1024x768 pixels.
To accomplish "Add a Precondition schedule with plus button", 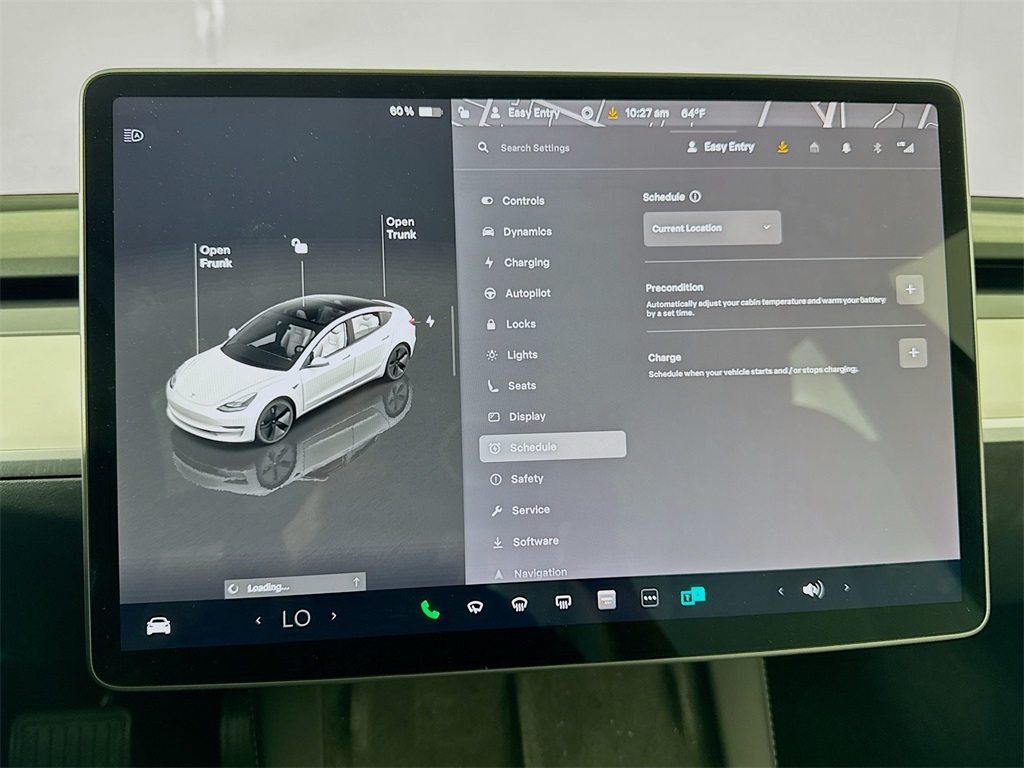I will coord(910,289).
